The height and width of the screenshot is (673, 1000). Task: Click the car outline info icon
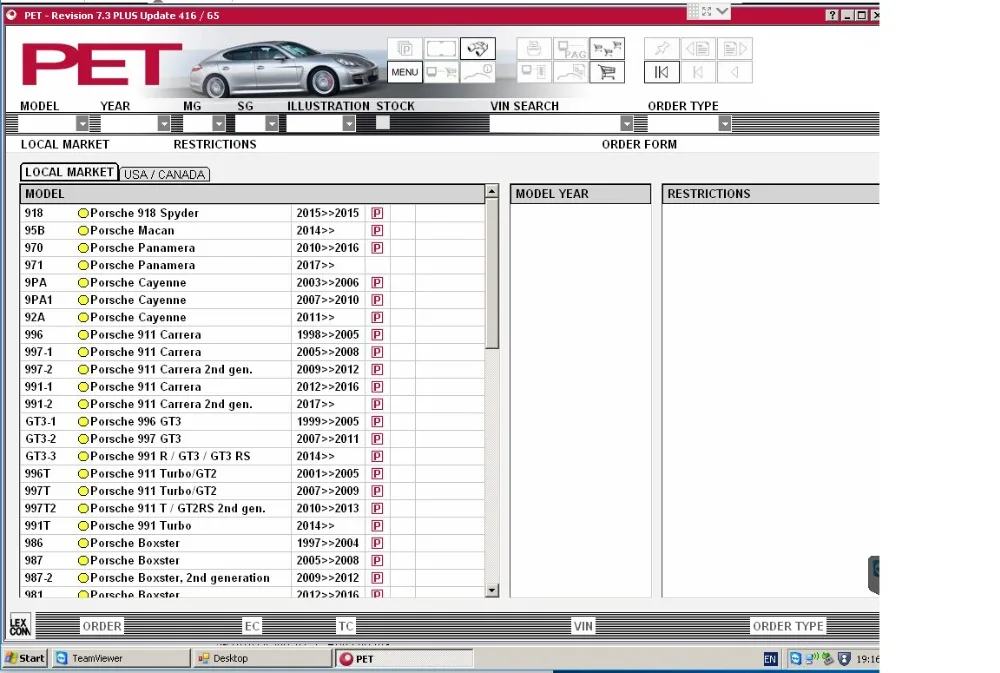click(478, 72)
